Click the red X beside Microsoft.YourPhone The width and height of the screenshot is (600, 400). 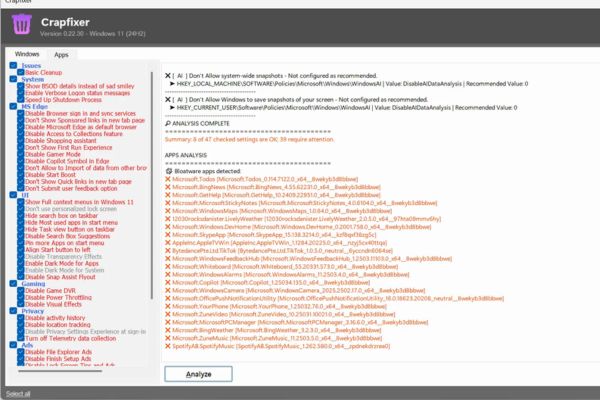coord(168,306)
